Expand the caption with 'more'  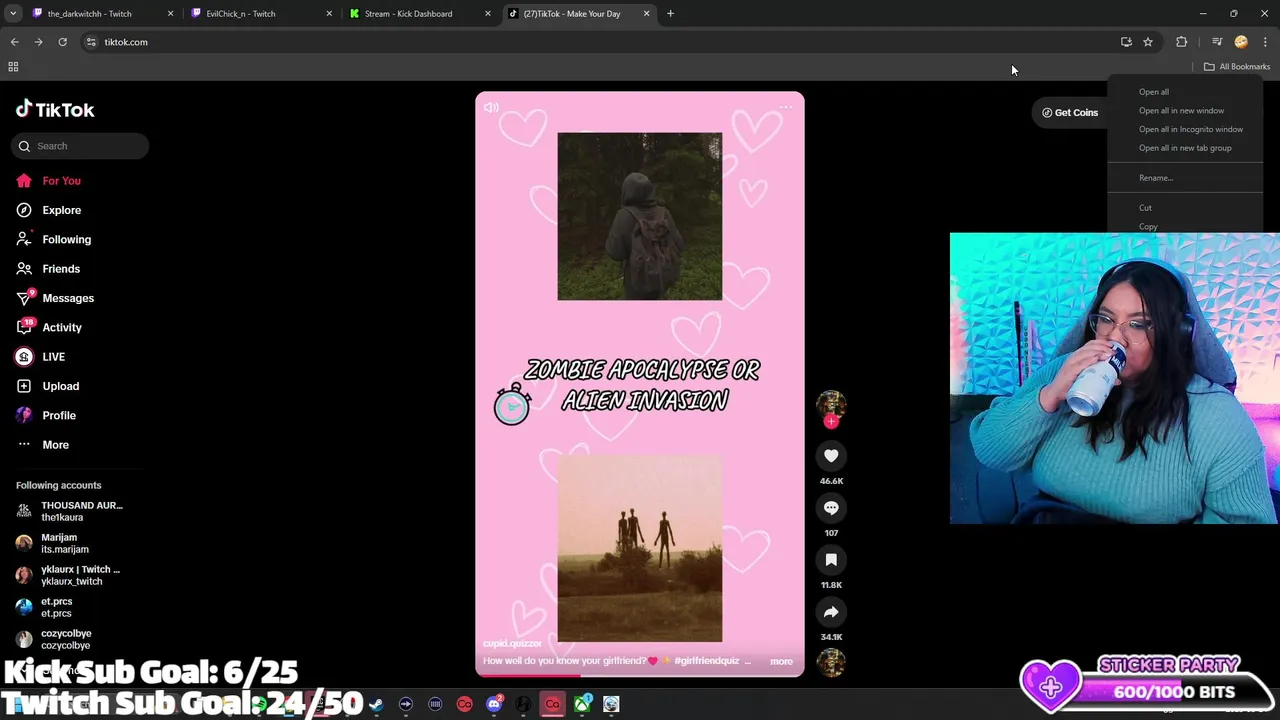(781, 661)
